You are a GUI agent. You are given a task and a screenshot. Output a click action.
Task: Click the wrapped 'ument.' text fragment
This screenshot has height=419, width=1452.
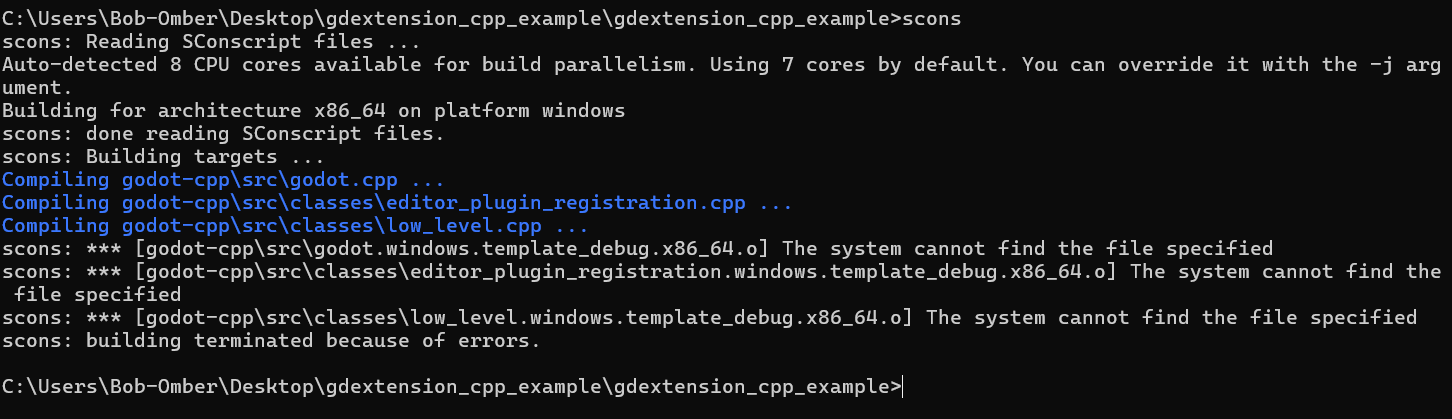[31, 87]
